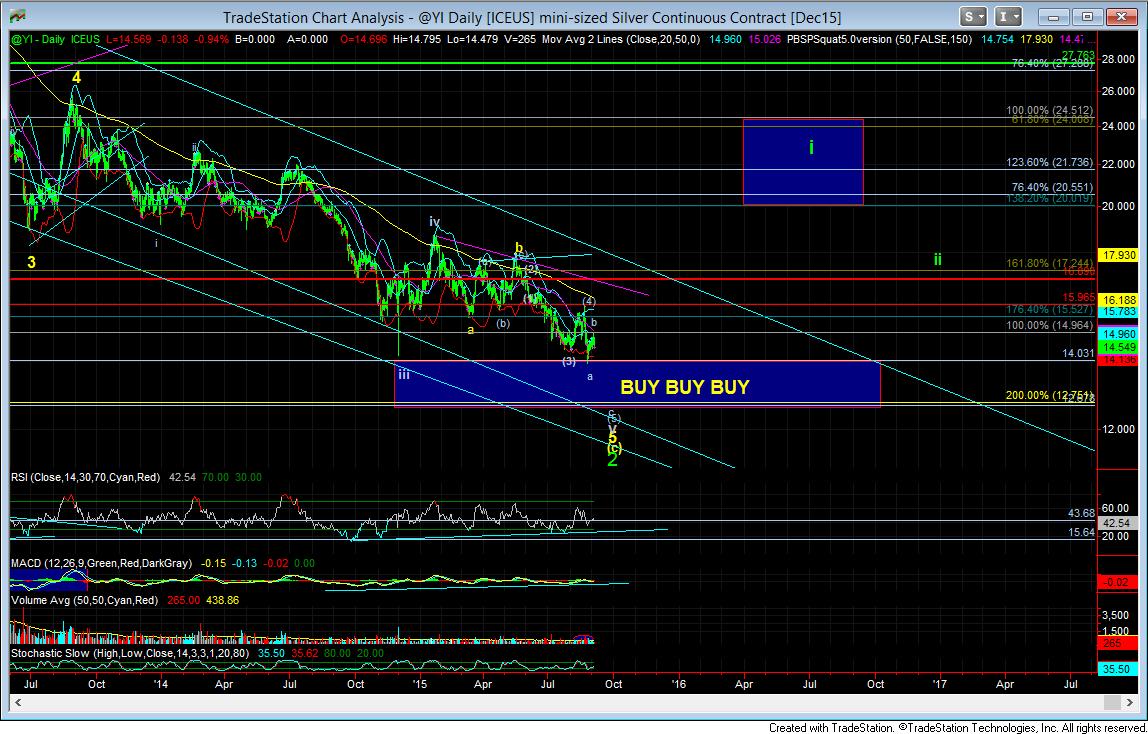Click the TradeStation icon in title bar
This screenshot has height=734, width=1148.
click(18, 17)
